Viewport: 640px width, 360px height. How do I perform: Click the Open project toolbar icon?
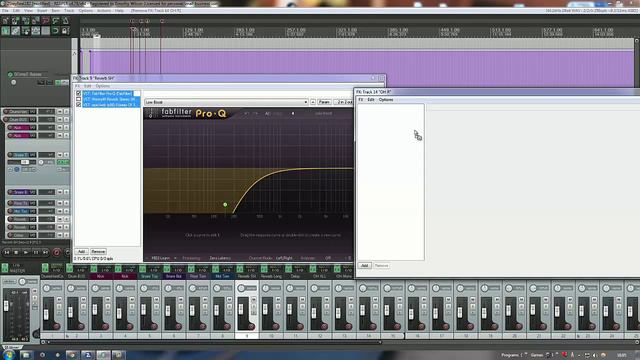(x=16, y=20)
